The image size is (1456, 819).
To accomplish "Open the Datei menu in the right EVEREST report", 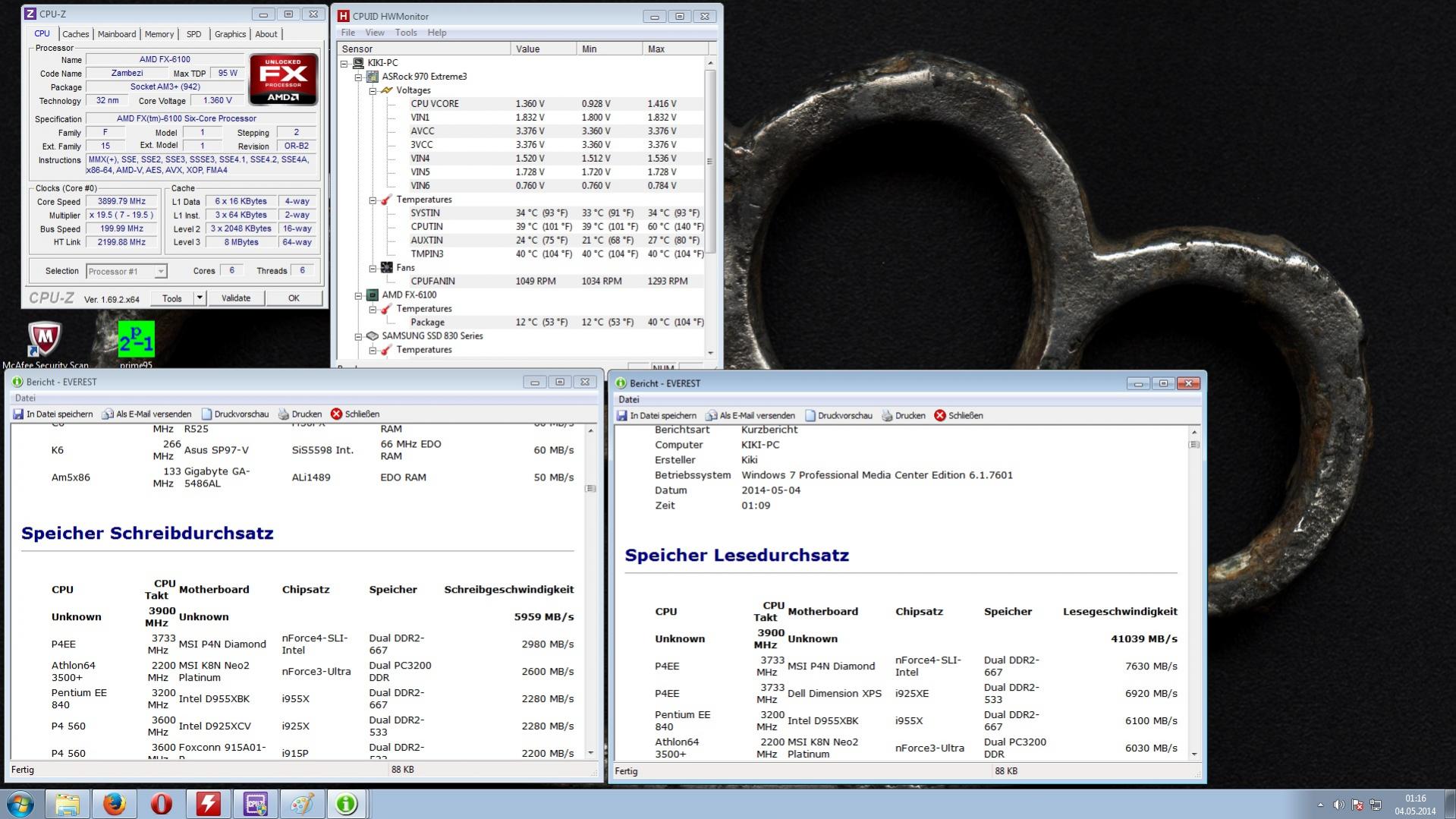I will 629,399.
